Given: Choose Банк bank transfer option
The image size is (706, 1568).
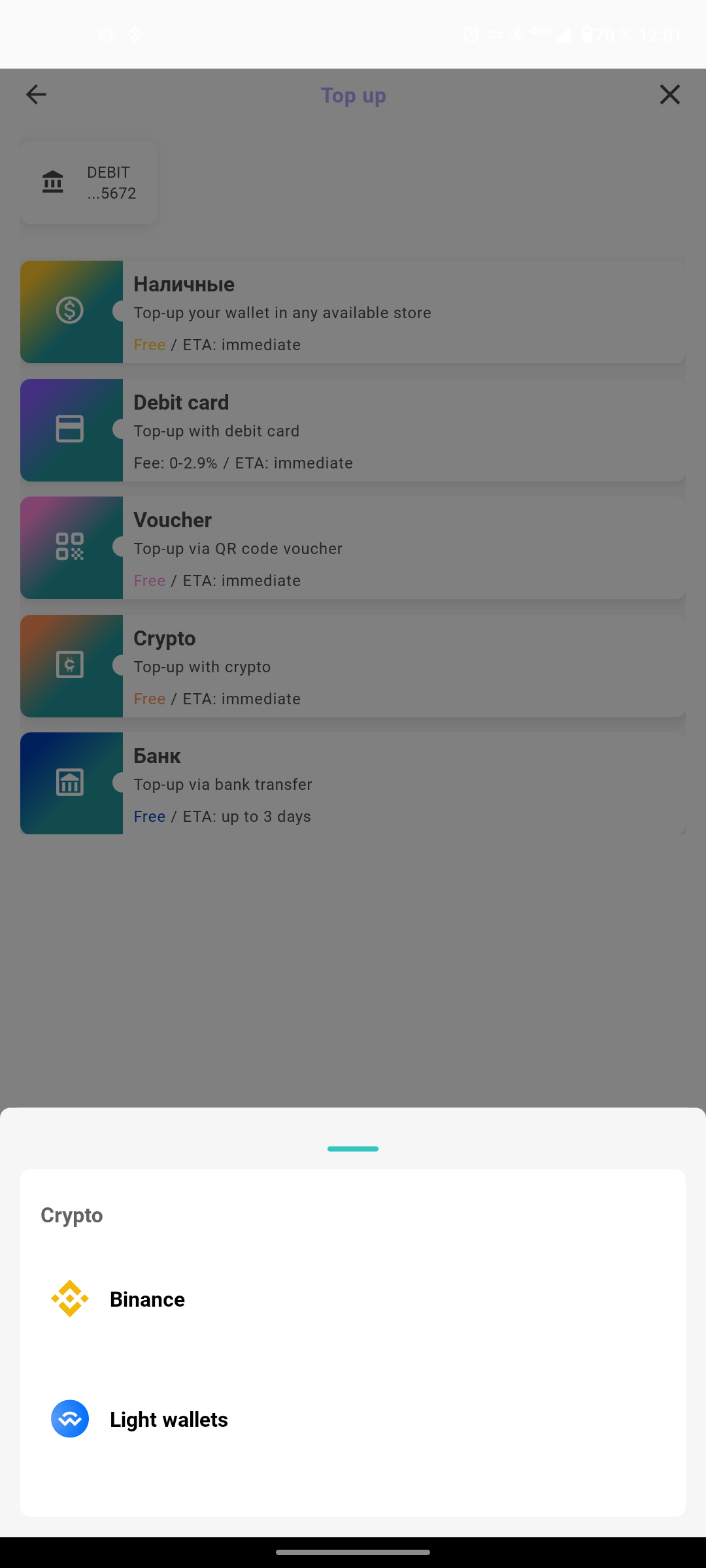Looking at the screenshot, I should tap(353, 783).
